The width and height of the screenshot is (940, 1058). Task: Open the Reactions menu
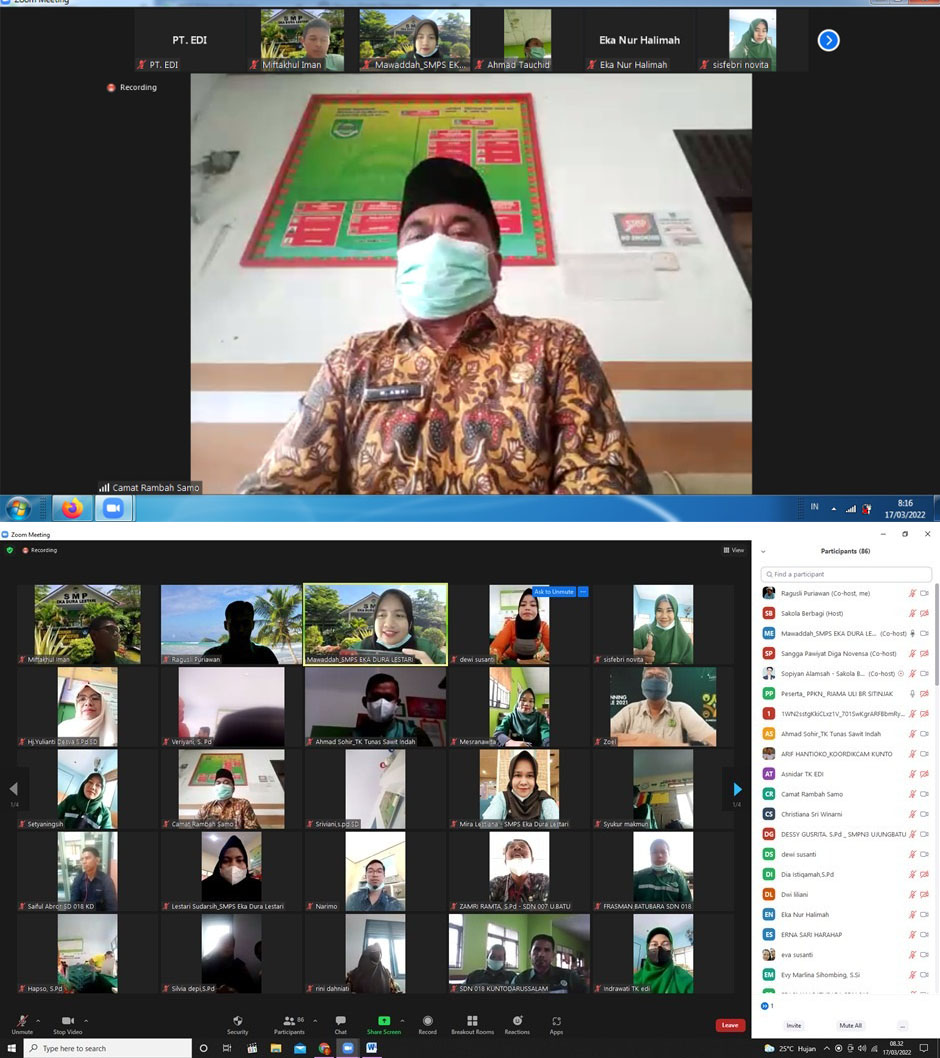coord(517,1024)
